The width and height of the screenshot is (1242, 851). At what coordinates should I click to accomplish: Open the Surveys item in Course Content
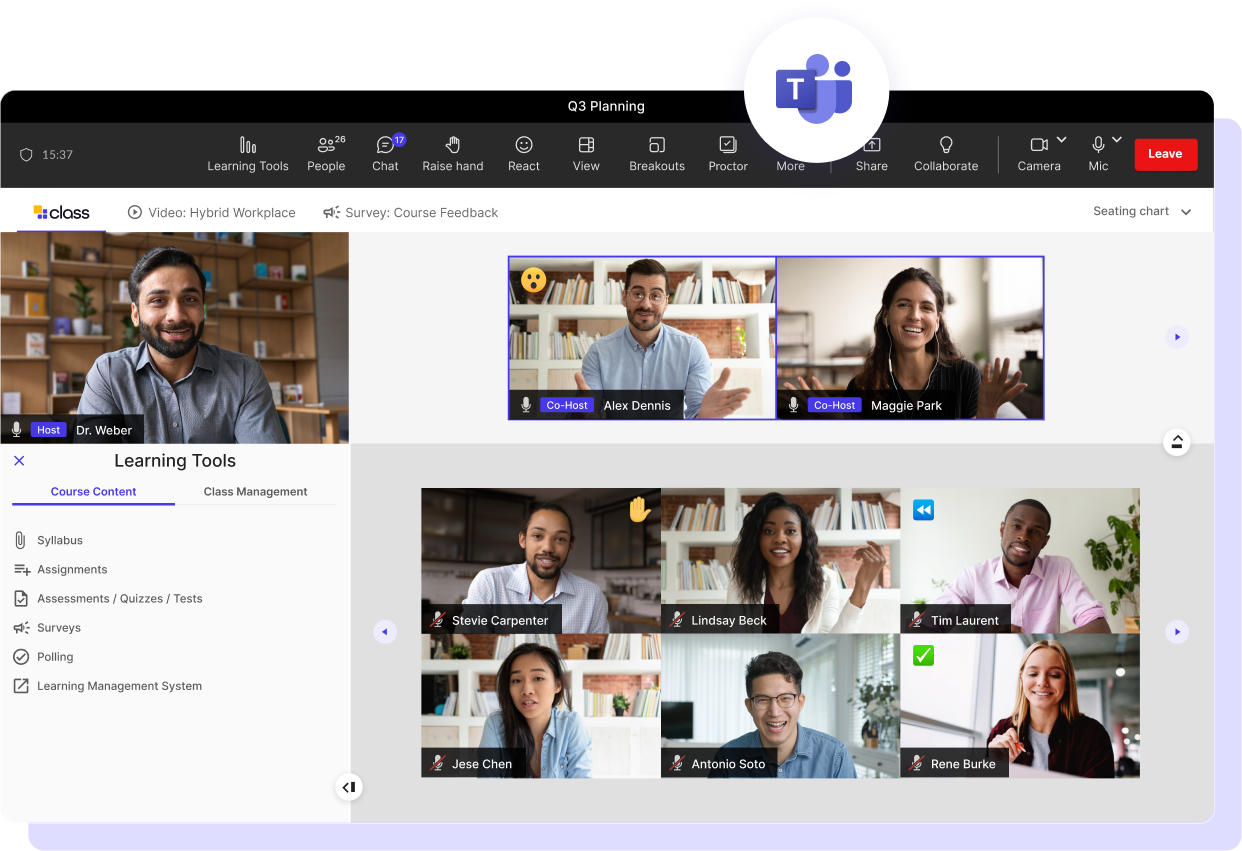(60, 627)
